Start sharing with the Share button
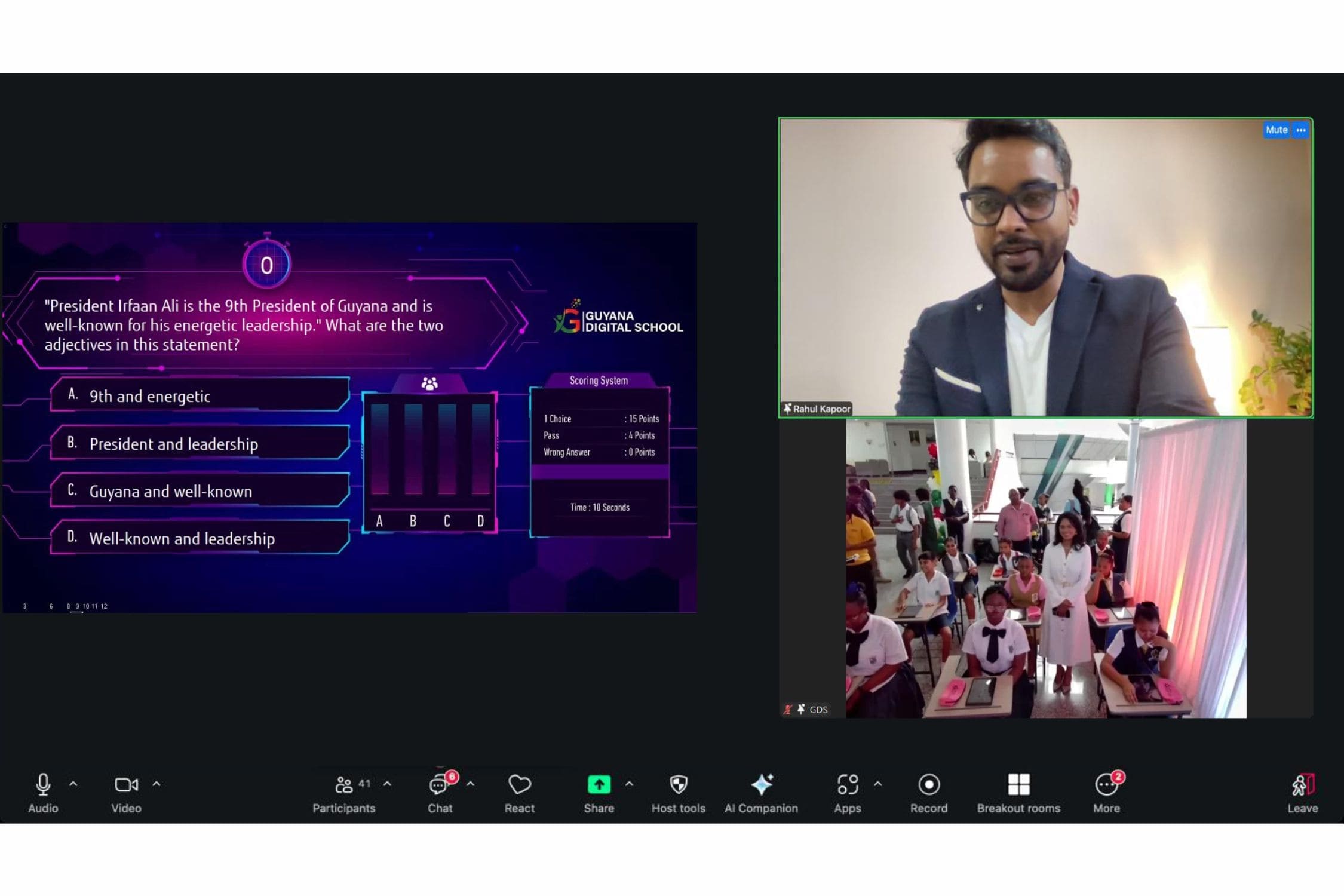Image resolution: width=1344 pixels, height=896 pixels. point(599,785)
